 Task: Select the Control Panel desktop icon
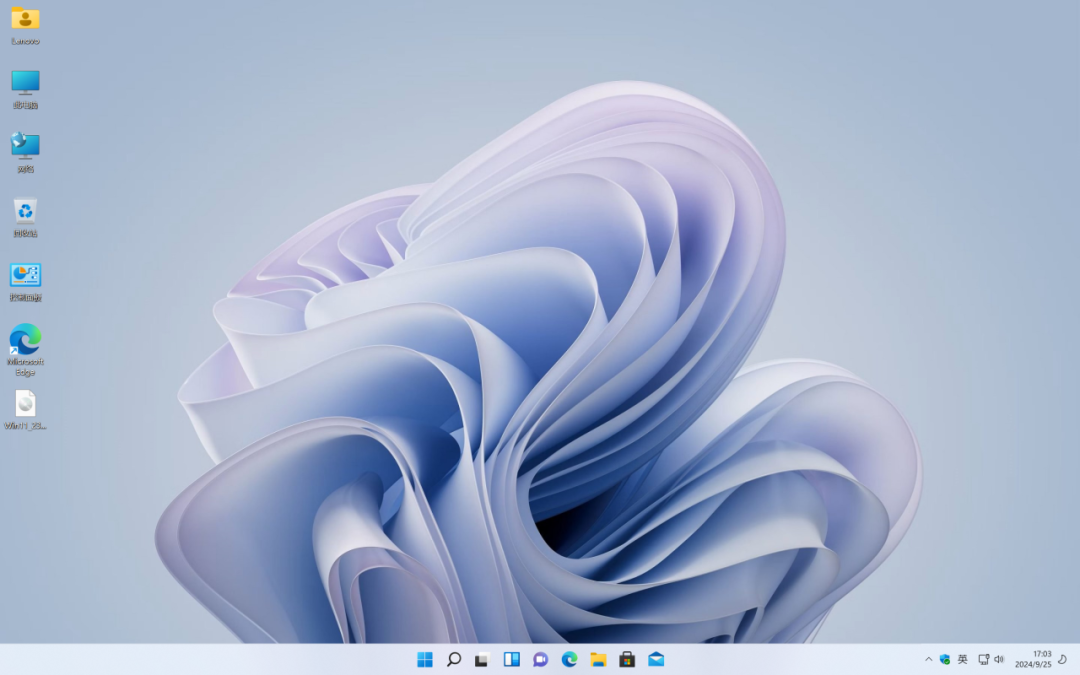coord(25,282)
